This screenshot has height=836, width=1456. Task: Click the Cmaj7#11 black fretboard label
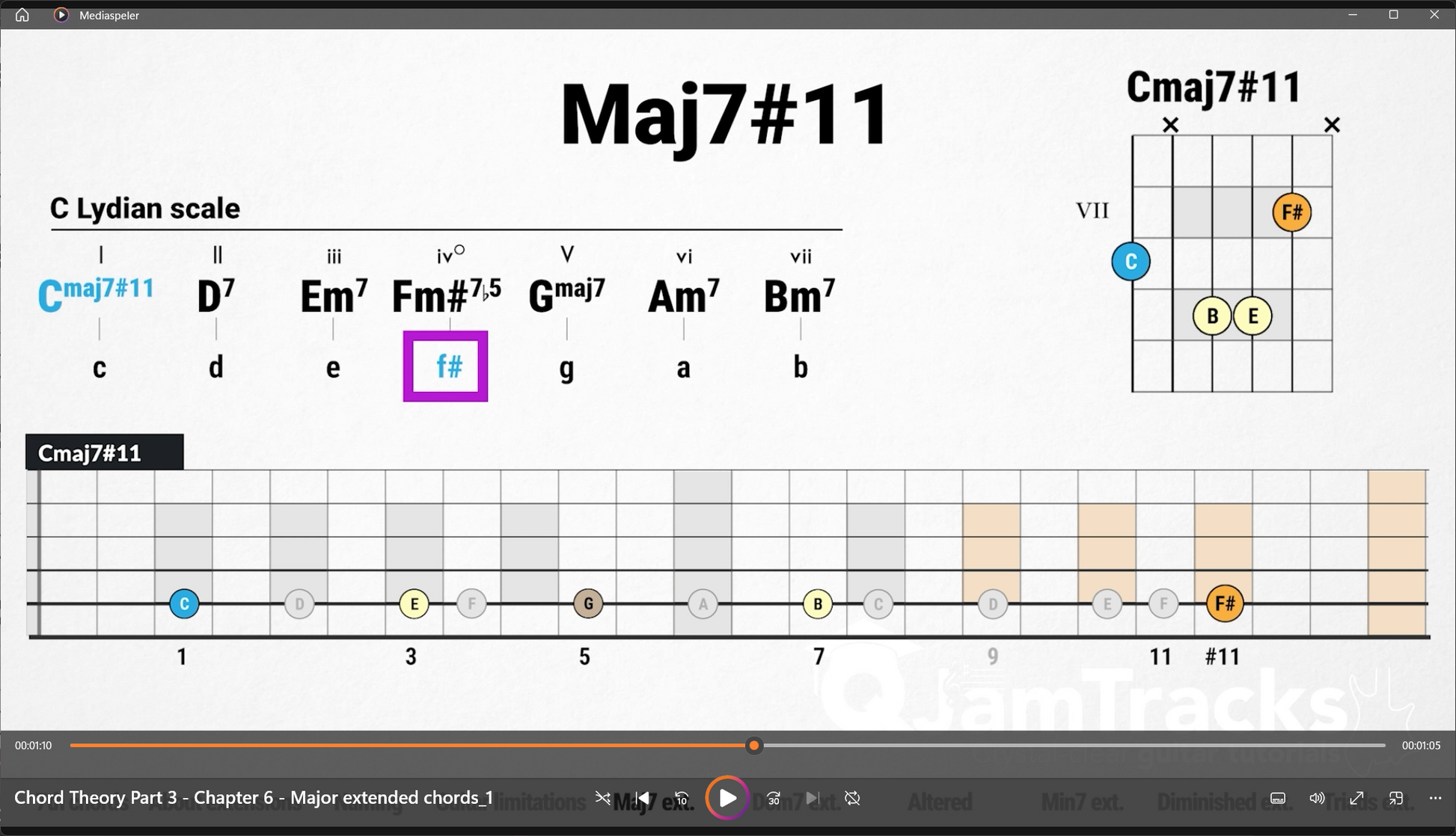pyautogui.click(x=105, y=452)
